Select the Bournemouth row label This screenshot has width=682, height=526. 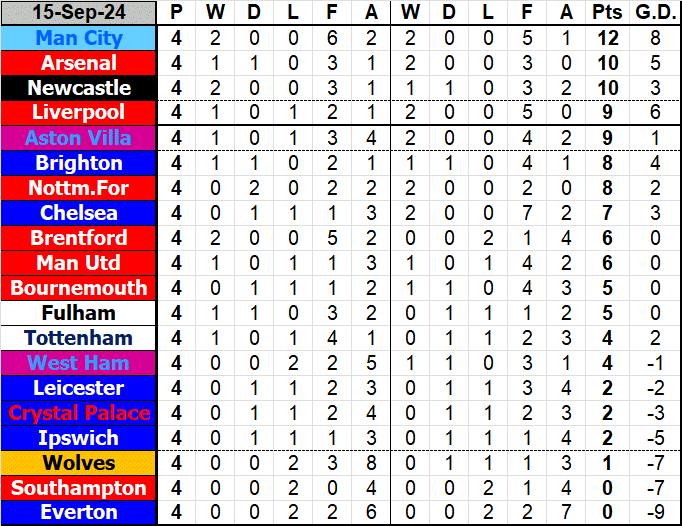(79, 288)
